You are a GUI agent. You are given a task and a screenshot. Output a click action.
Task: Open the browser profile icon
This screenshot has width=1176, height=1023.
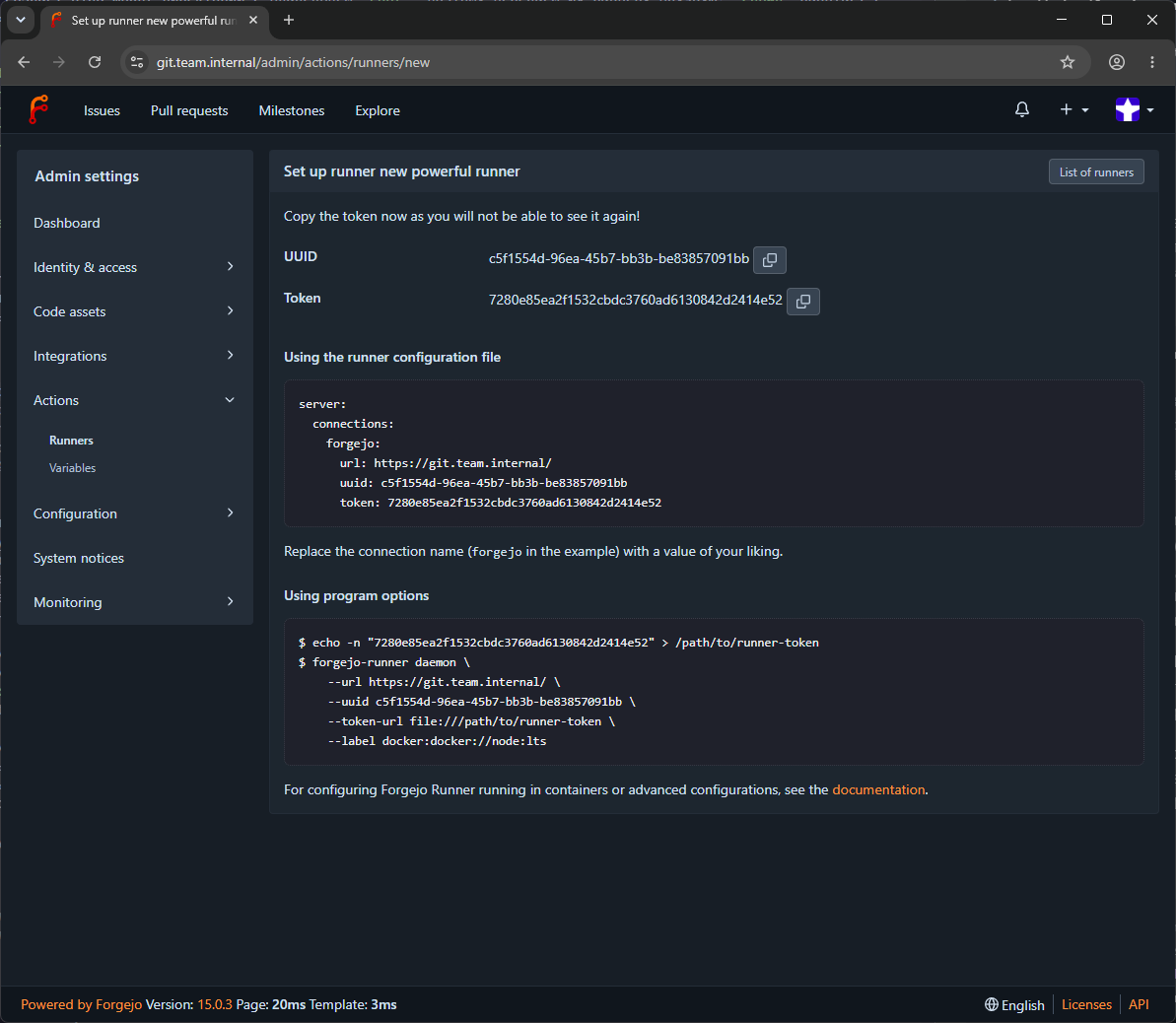pos(1117,62)
